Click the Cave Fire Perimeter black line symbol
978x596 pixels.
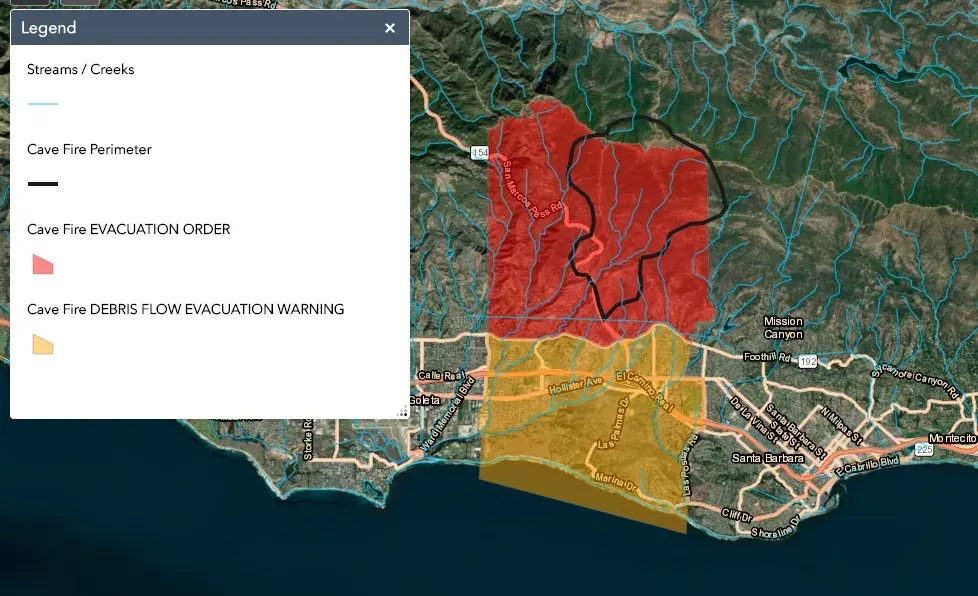[43, 184]
